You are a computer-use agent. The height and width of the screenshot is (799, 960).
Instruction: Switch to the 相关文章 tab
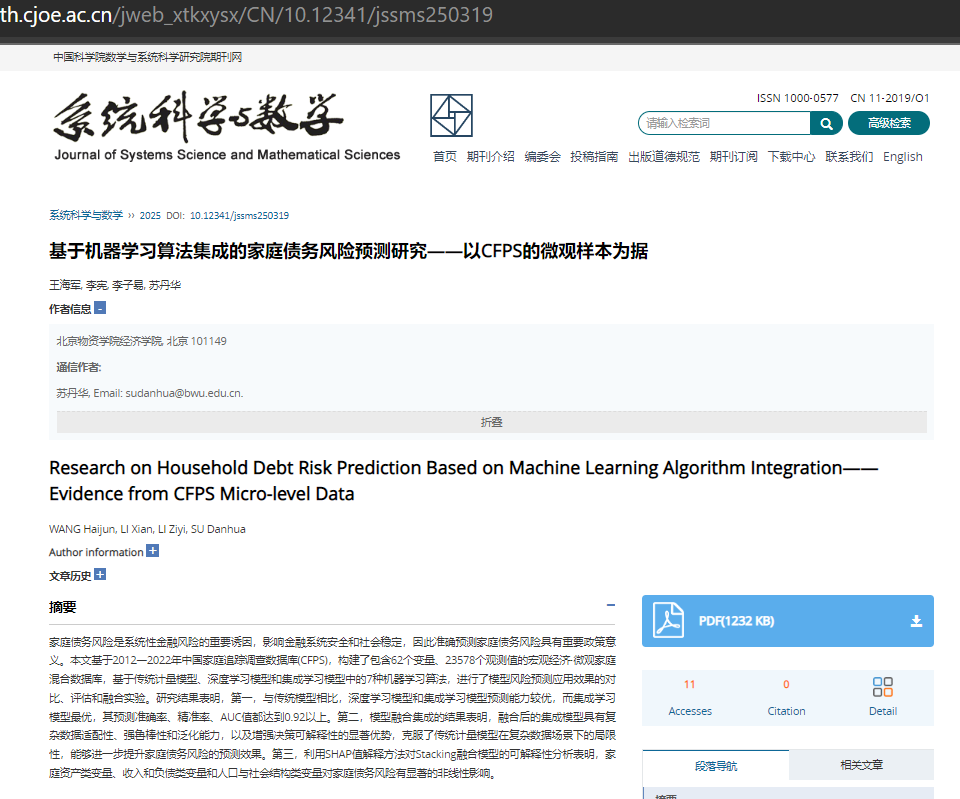pos(860,766)
